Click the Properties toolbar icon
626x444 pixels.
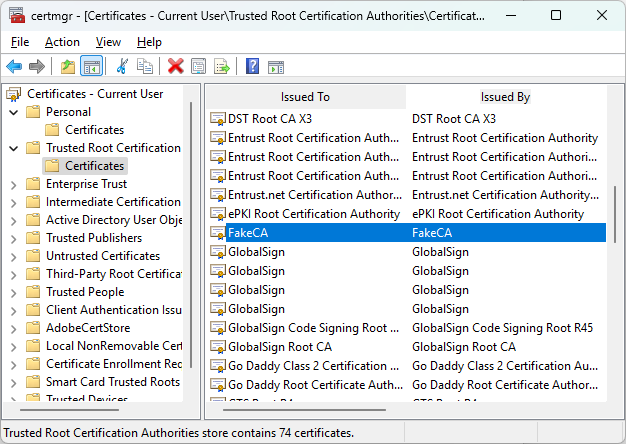198,66
